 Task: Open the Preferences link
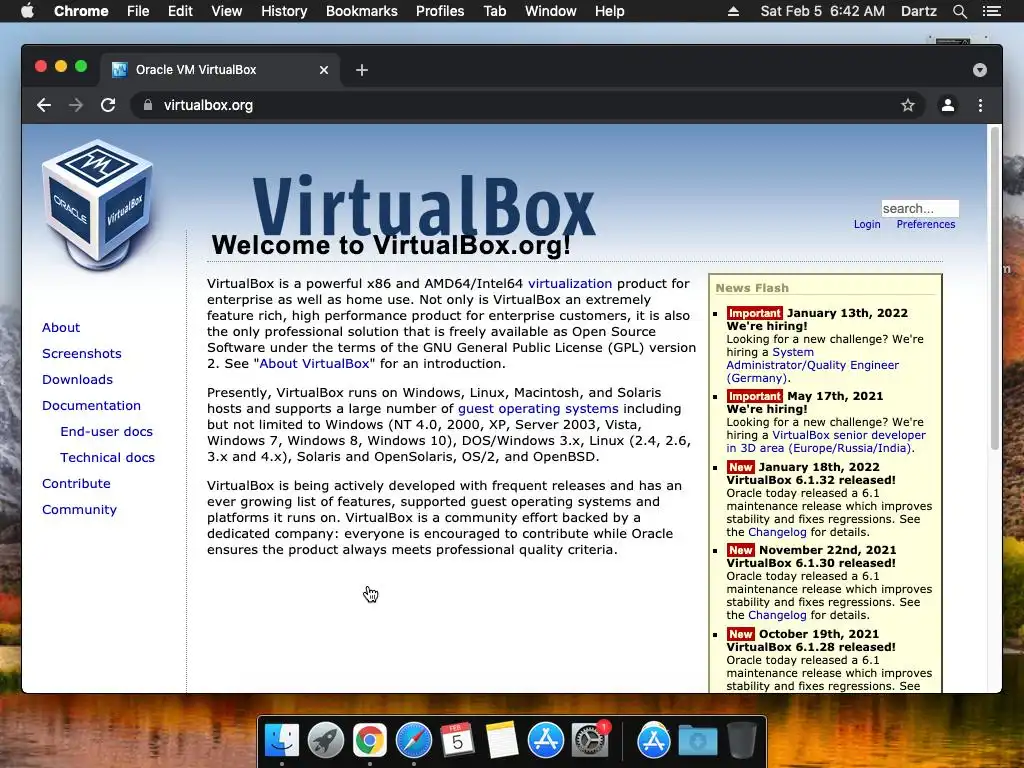pos(925,224)
